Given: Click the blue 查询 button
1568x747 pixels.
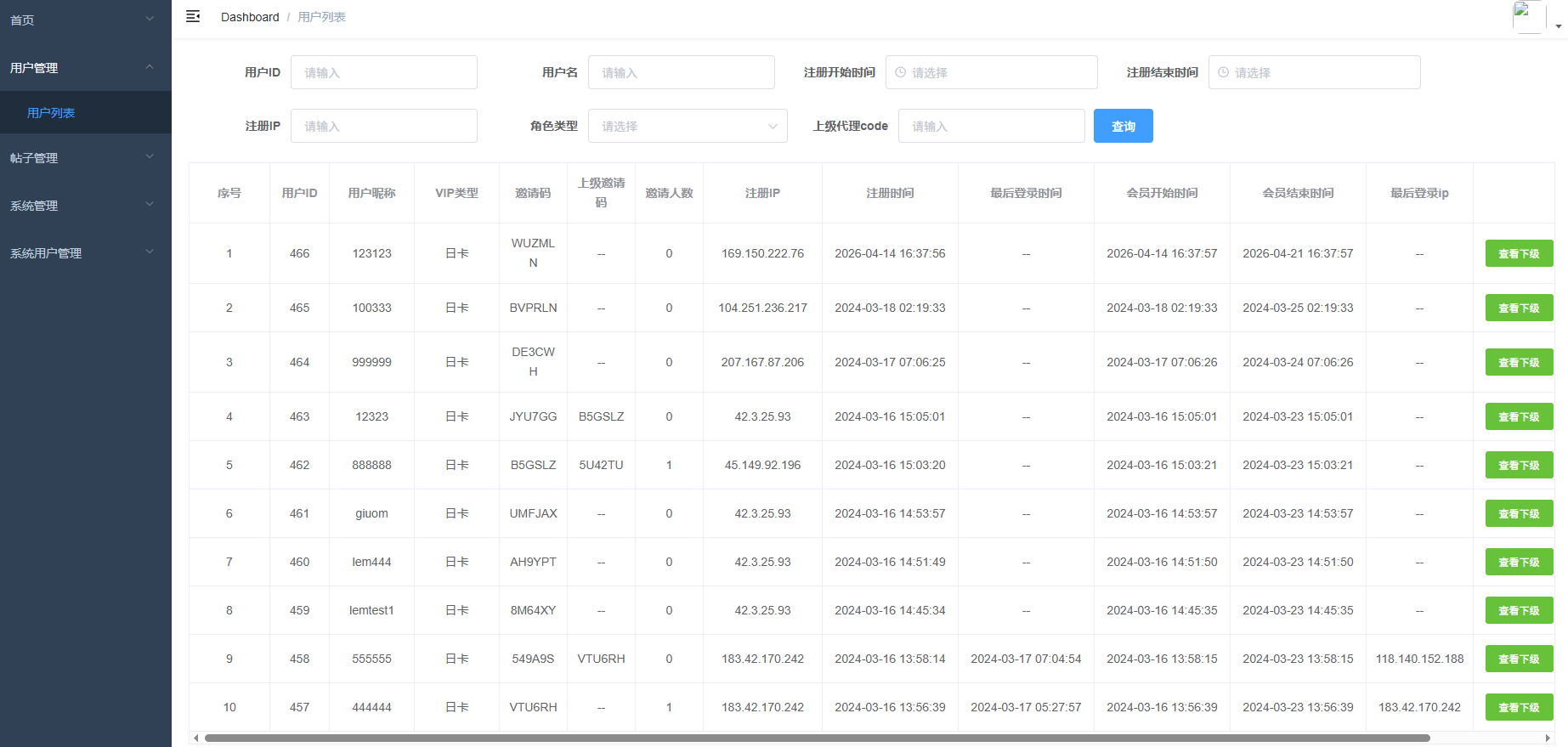Looking at the screenshot, I should click(1123, 126).
